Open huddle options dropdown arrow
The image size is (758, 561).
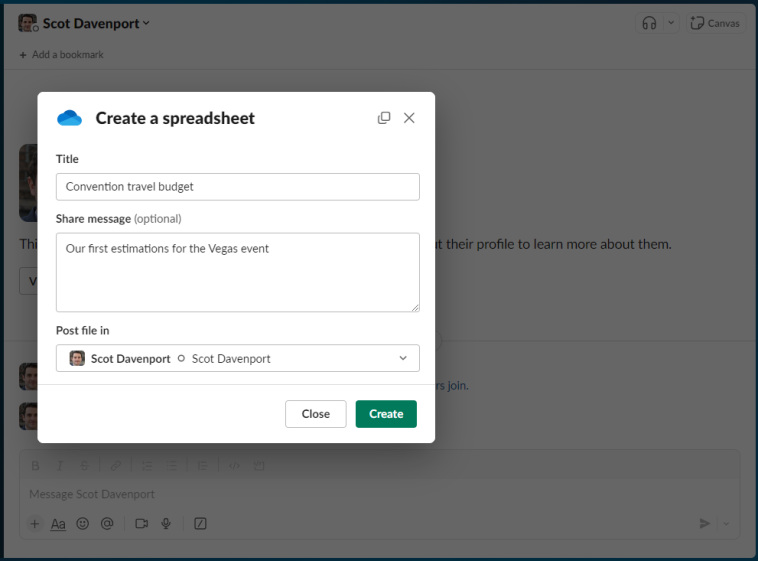coord(671,23)
